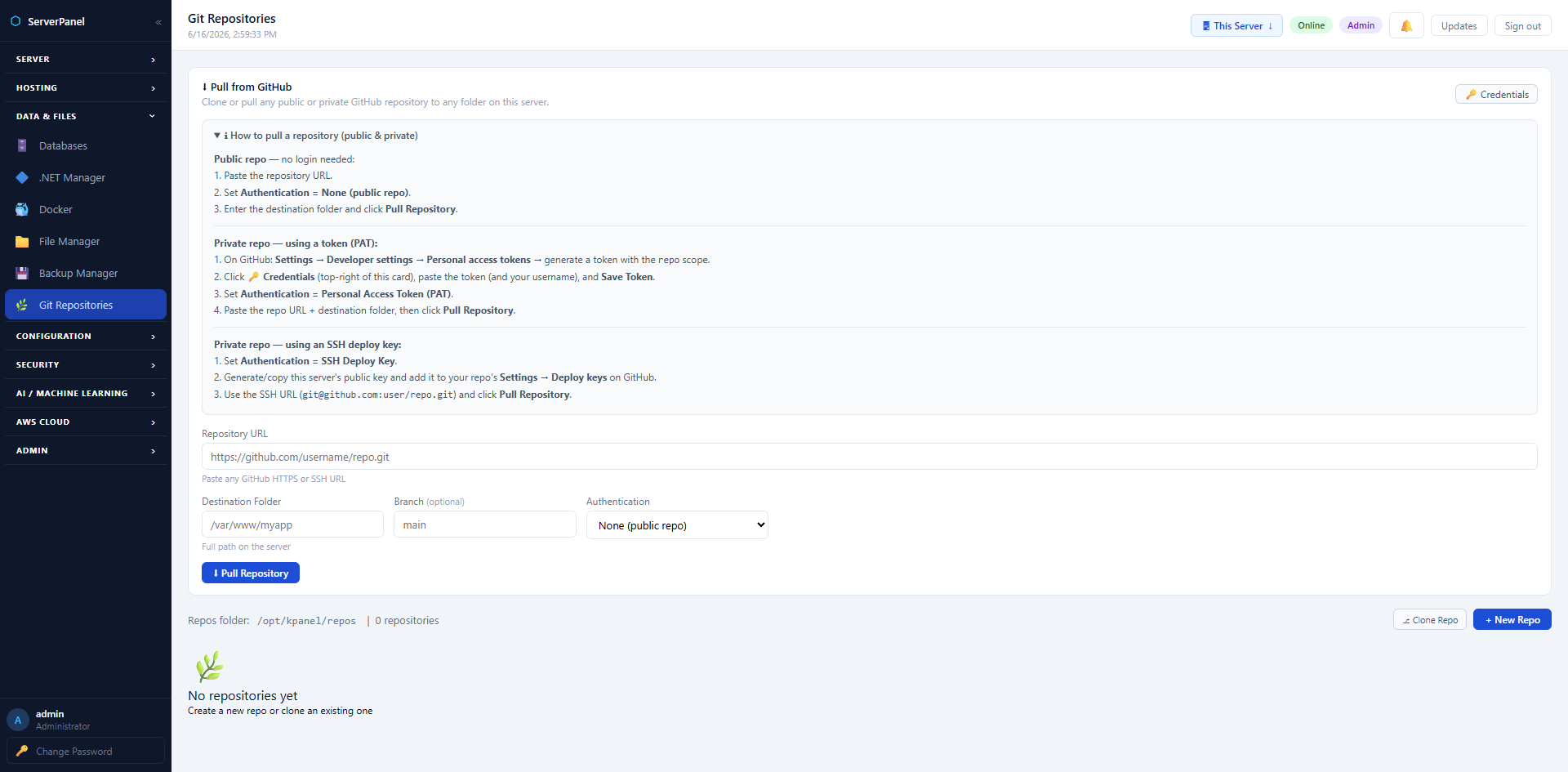This screenshot has width=1568, height=772.
Task: Click the New Repo button
Action: (1512, 619)
